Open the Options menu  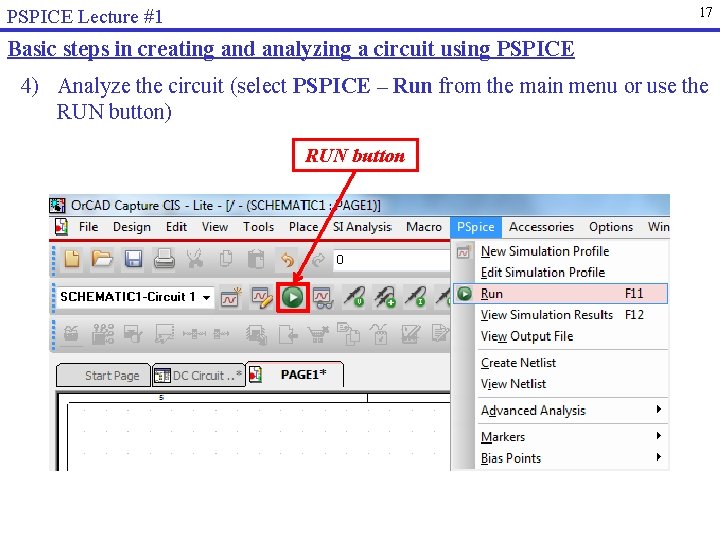pos(611,227)
